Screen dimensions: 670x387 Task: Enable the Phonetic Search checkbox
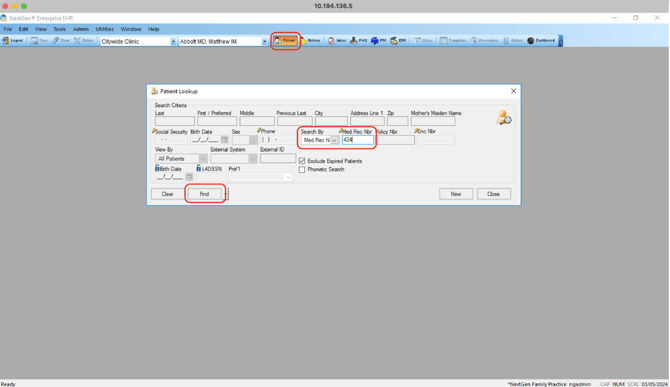[302, 170]
